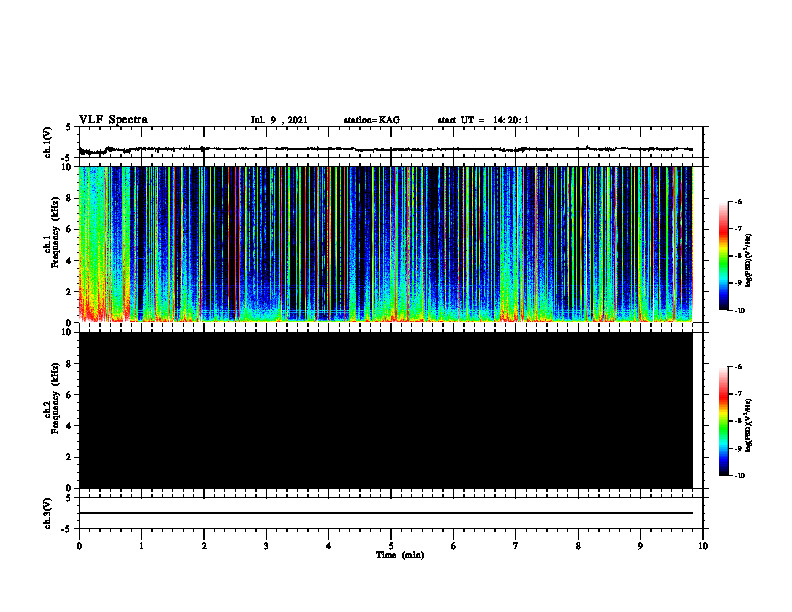This screenshot has height=612, width=792.
Task: Click the "-8" label on ch.1 color bar
Action: tap(738, 256)
